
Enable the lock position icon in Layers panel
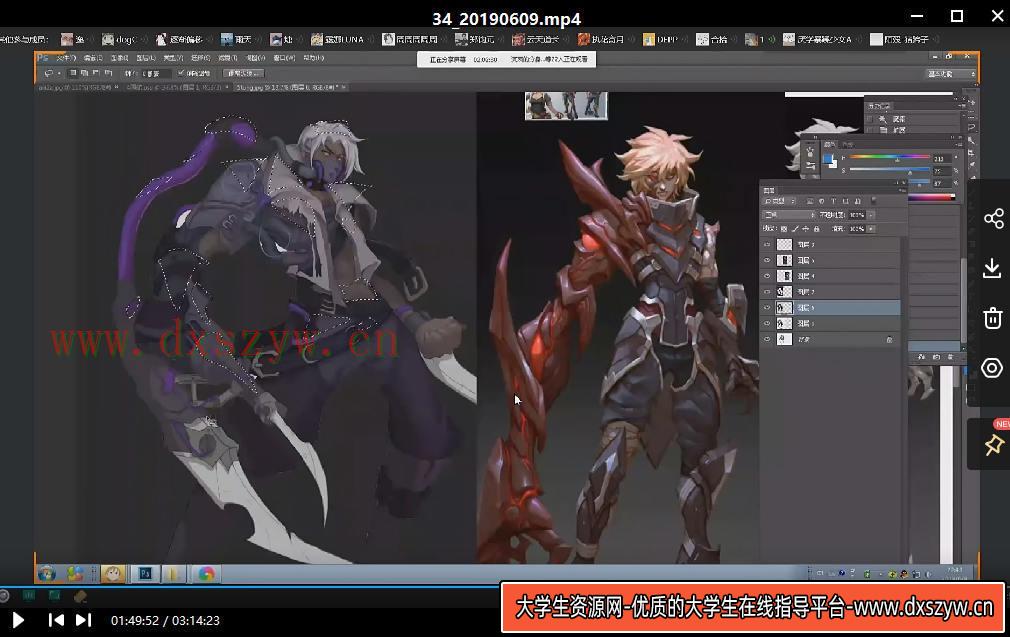click(806, 229)
